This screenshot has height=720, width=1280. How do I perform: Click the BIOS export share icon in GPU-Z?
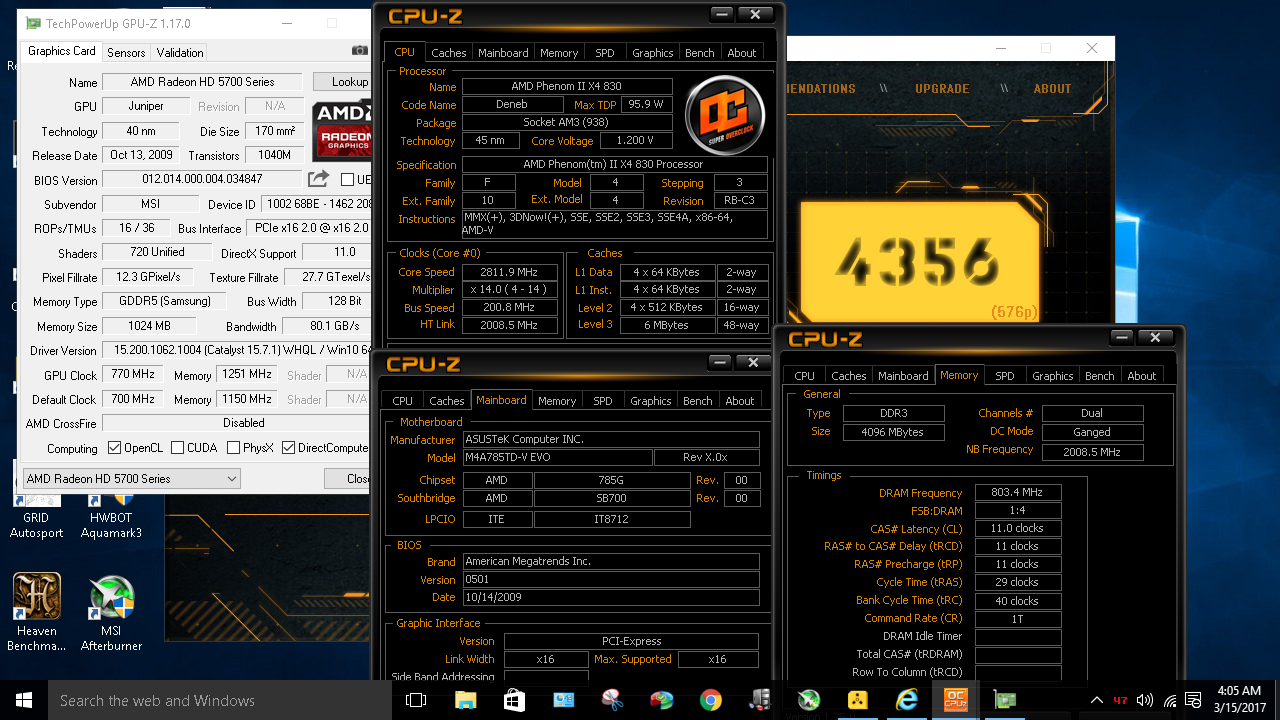click(x=318, y=179)
